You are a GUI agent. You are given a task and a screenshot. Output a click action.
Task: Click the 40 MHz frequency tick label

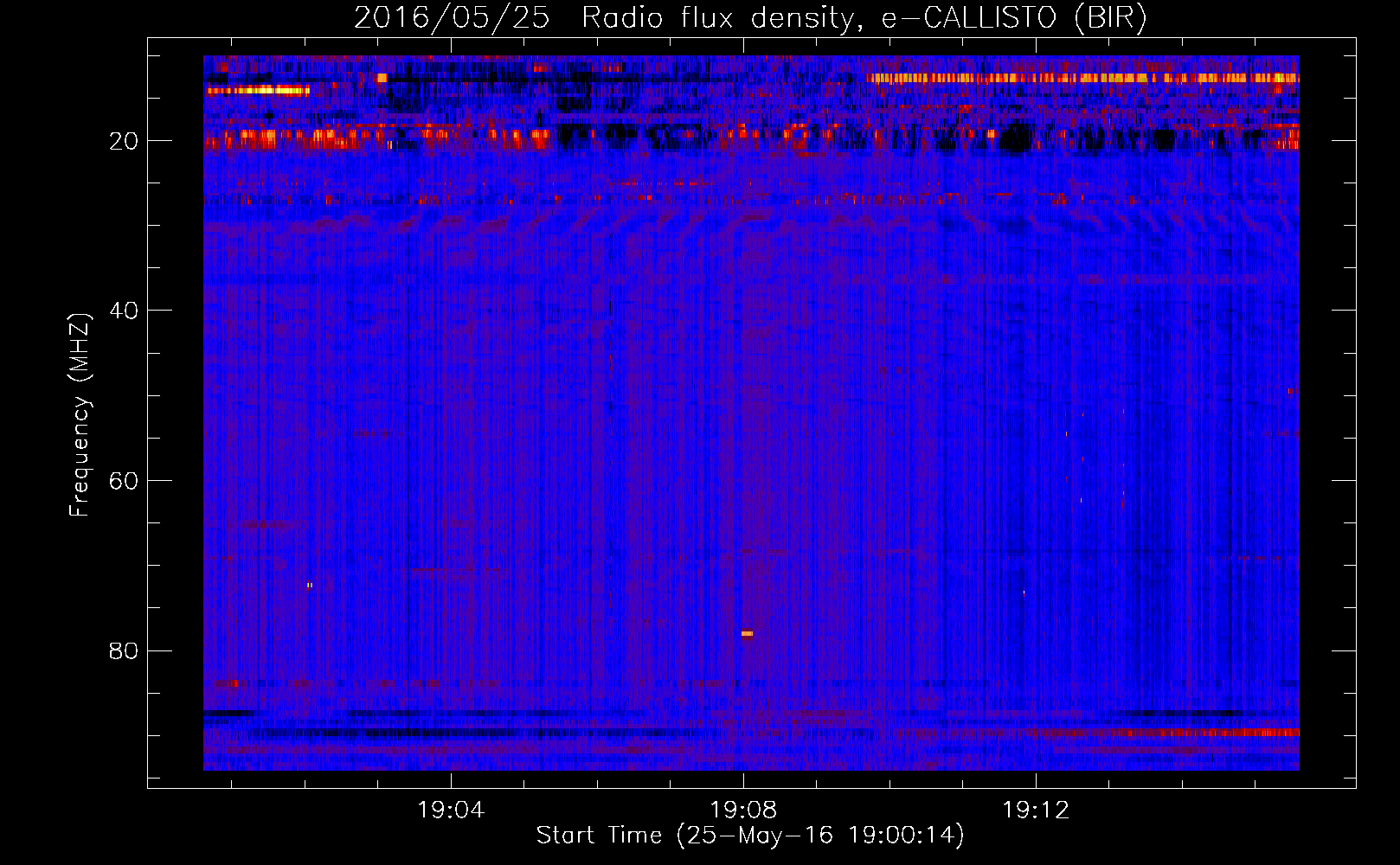pos(124,311)
